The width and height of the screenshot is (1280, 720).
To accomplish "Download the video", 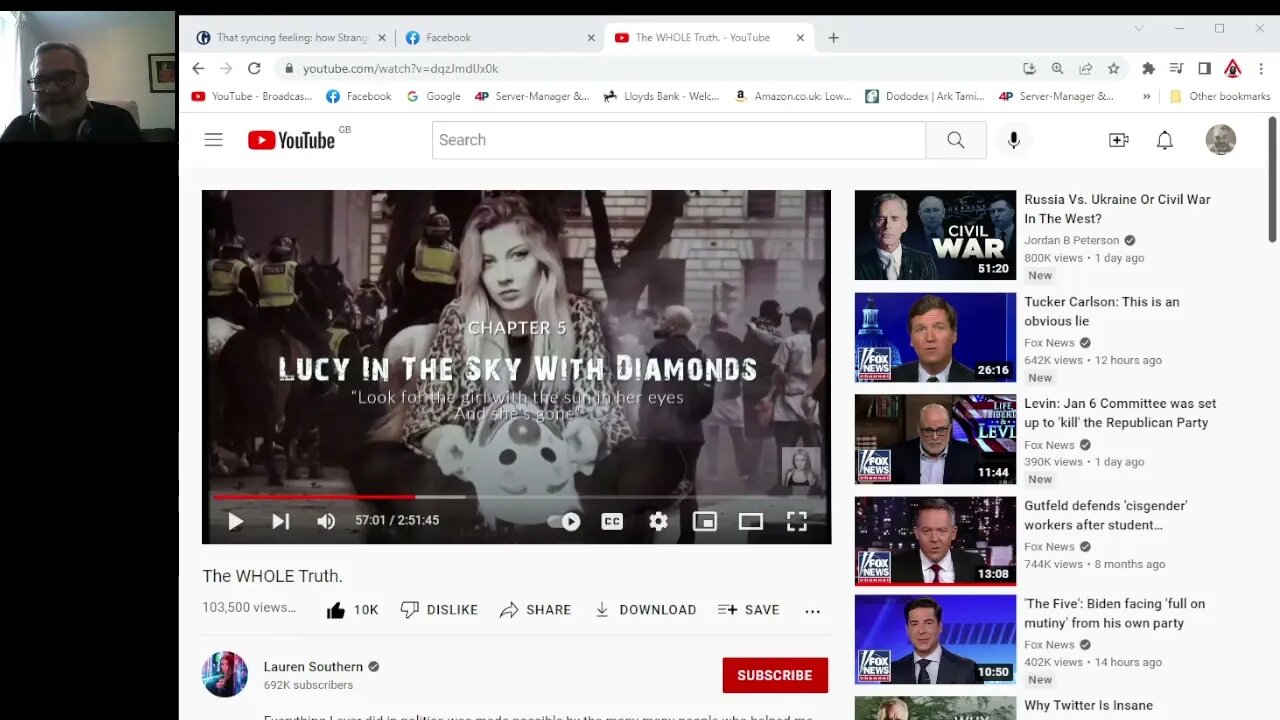I will [x=645, y=610].
